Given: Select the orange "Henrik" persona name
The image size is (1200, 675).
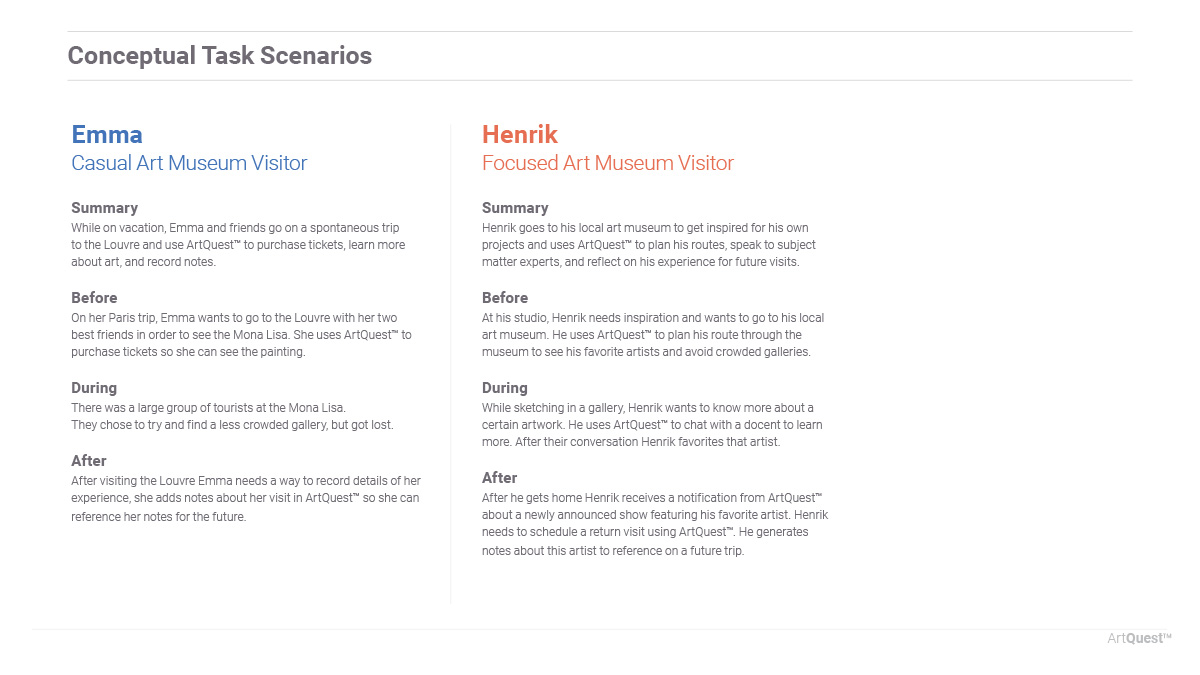Looking at the screenshot, I should (519, 134).
